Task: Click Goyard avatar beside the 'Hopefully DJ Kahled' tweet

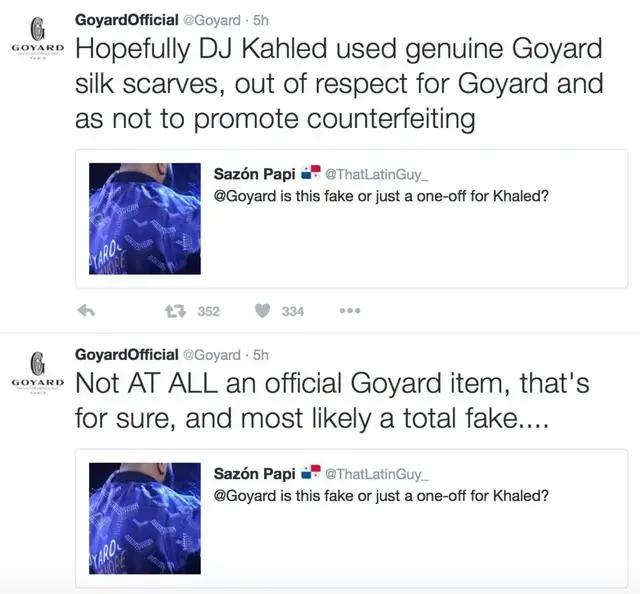Action: (x=37, y=40)
